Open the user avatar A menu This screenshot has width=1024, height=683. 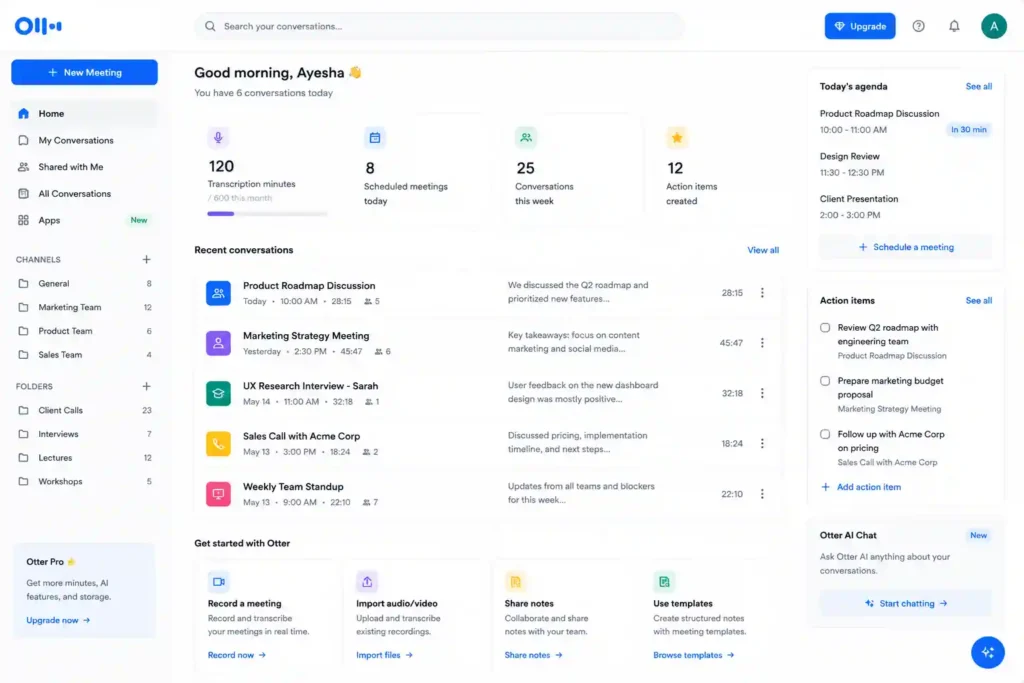[993, 26]
